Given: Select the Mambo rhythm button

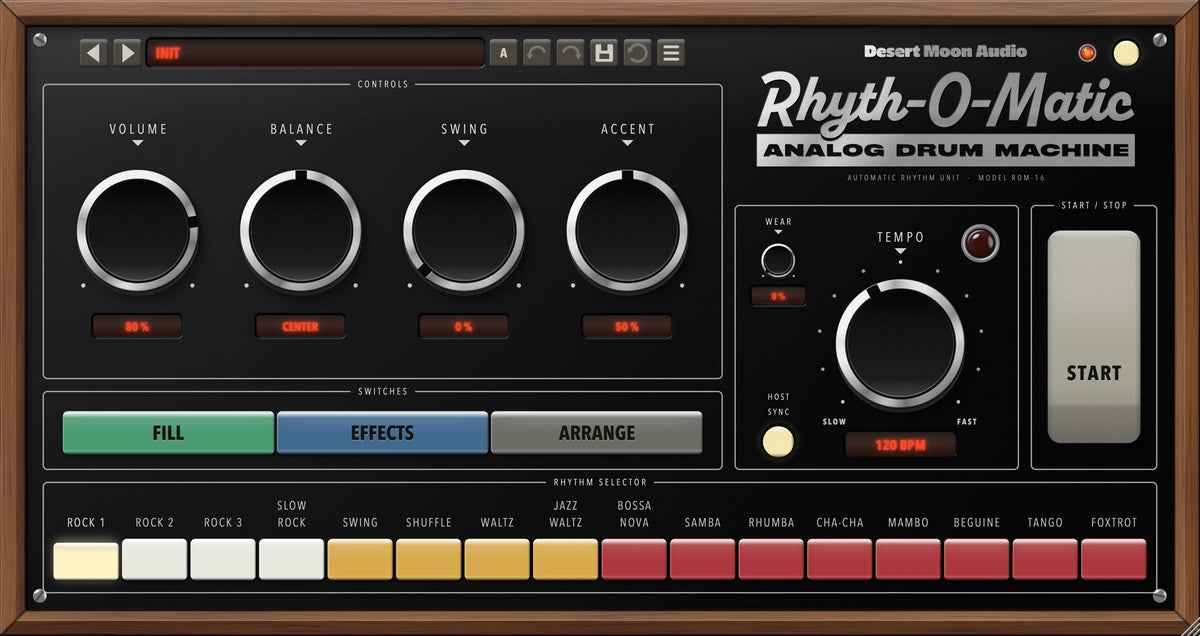Looking at the screenshot, I should pyautogui.click(x=908, y=559).
